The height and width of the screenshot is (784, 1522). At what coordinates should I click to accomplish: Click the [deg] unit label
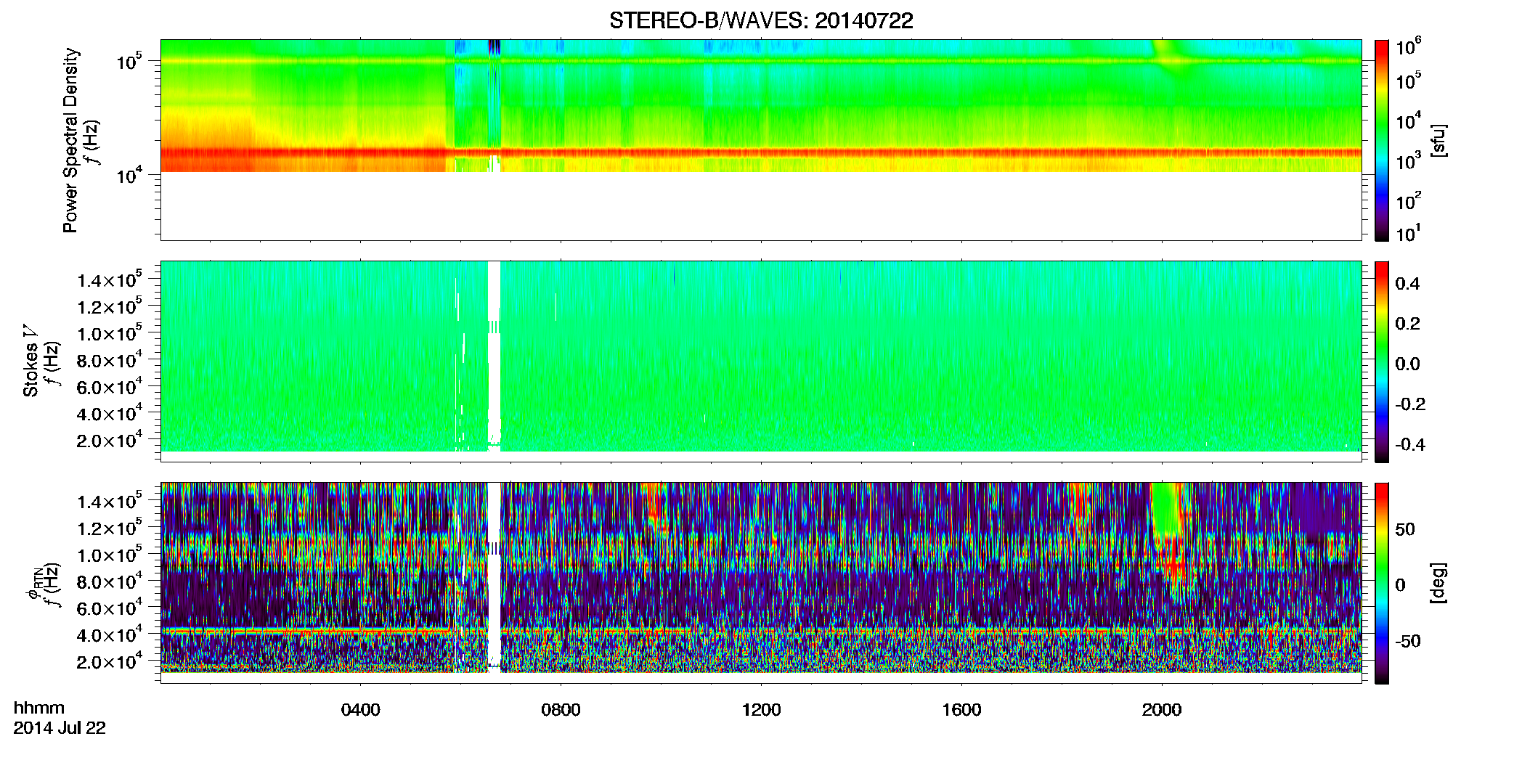[1438, 583]
